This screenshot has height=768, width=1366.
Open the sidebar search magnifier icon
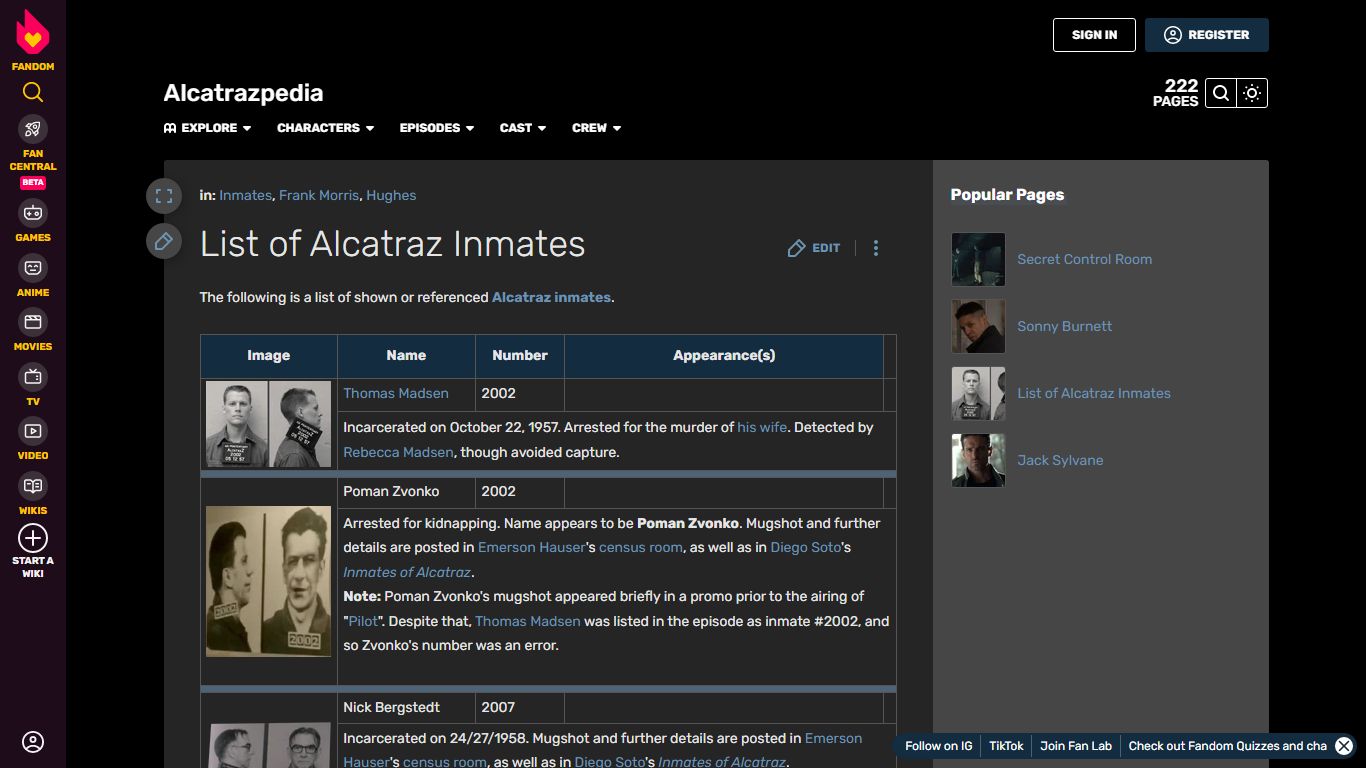[x=33, y=93]
